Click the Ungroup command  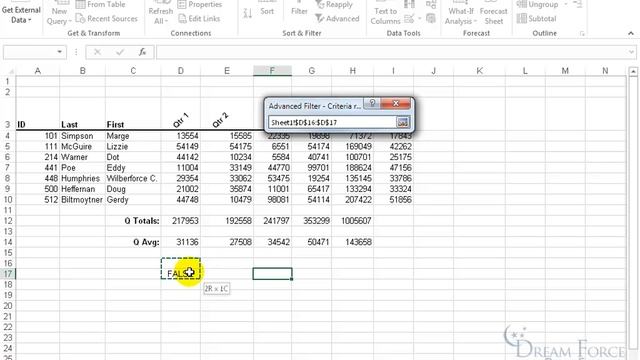click(538, 4)
